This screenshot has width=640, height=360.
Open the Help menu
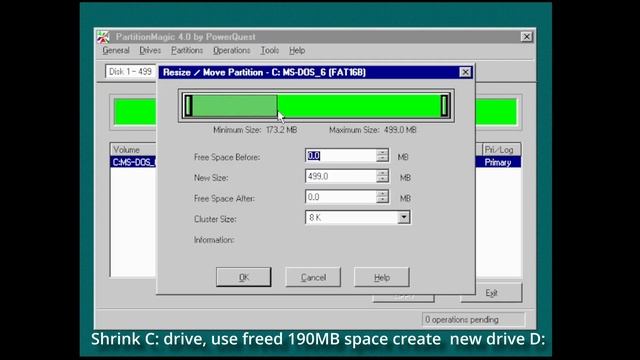297,51
